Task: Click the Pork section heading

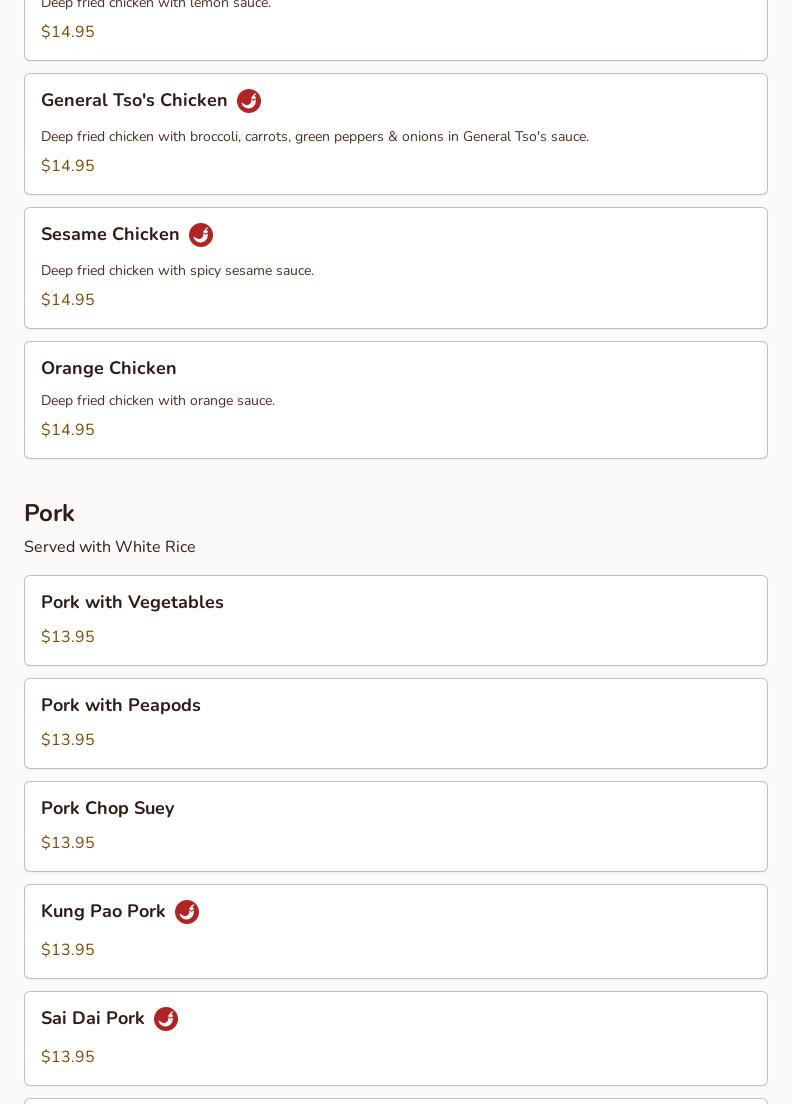Action: 50,513
